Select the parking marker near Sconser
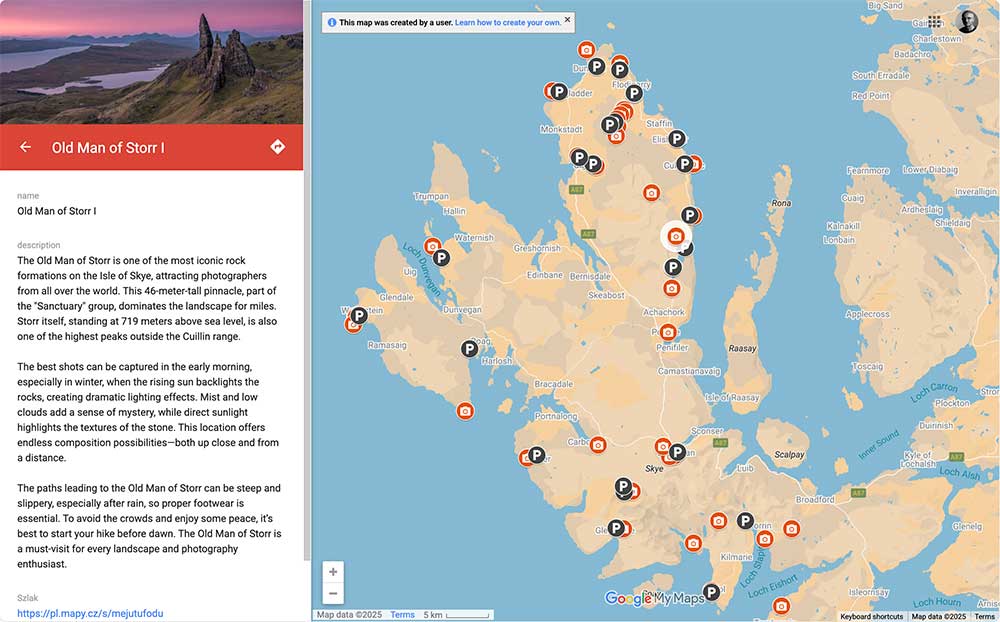 [677, 452]
